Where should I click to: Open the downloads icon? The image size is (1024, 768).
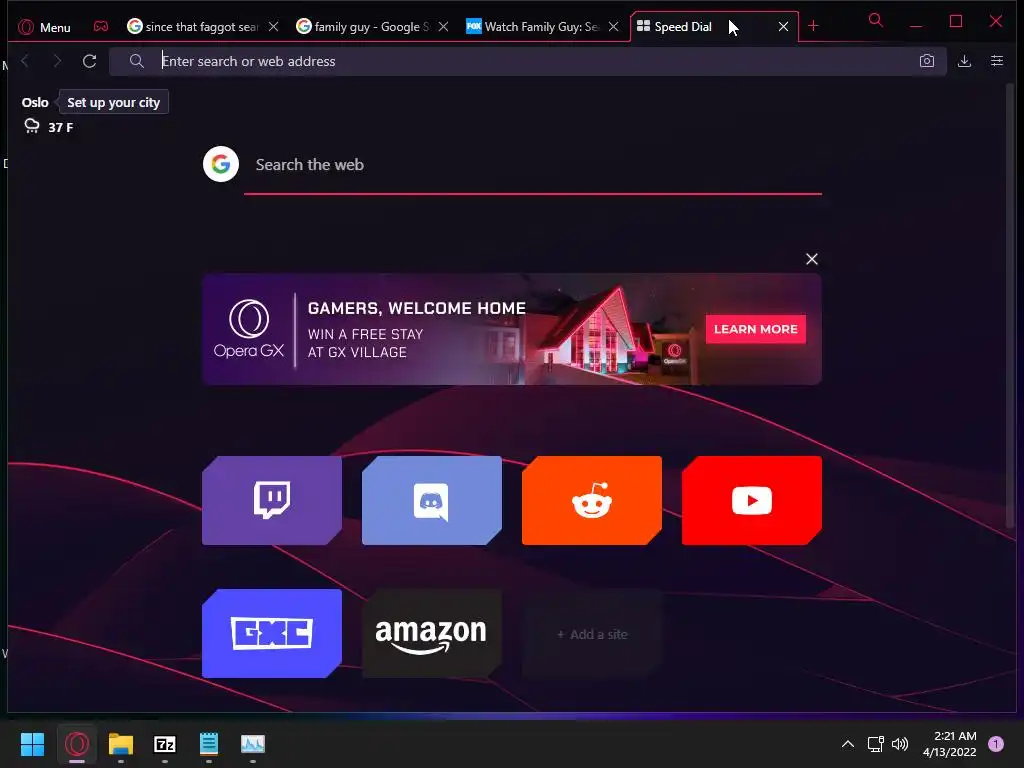[x=964, y=61]
